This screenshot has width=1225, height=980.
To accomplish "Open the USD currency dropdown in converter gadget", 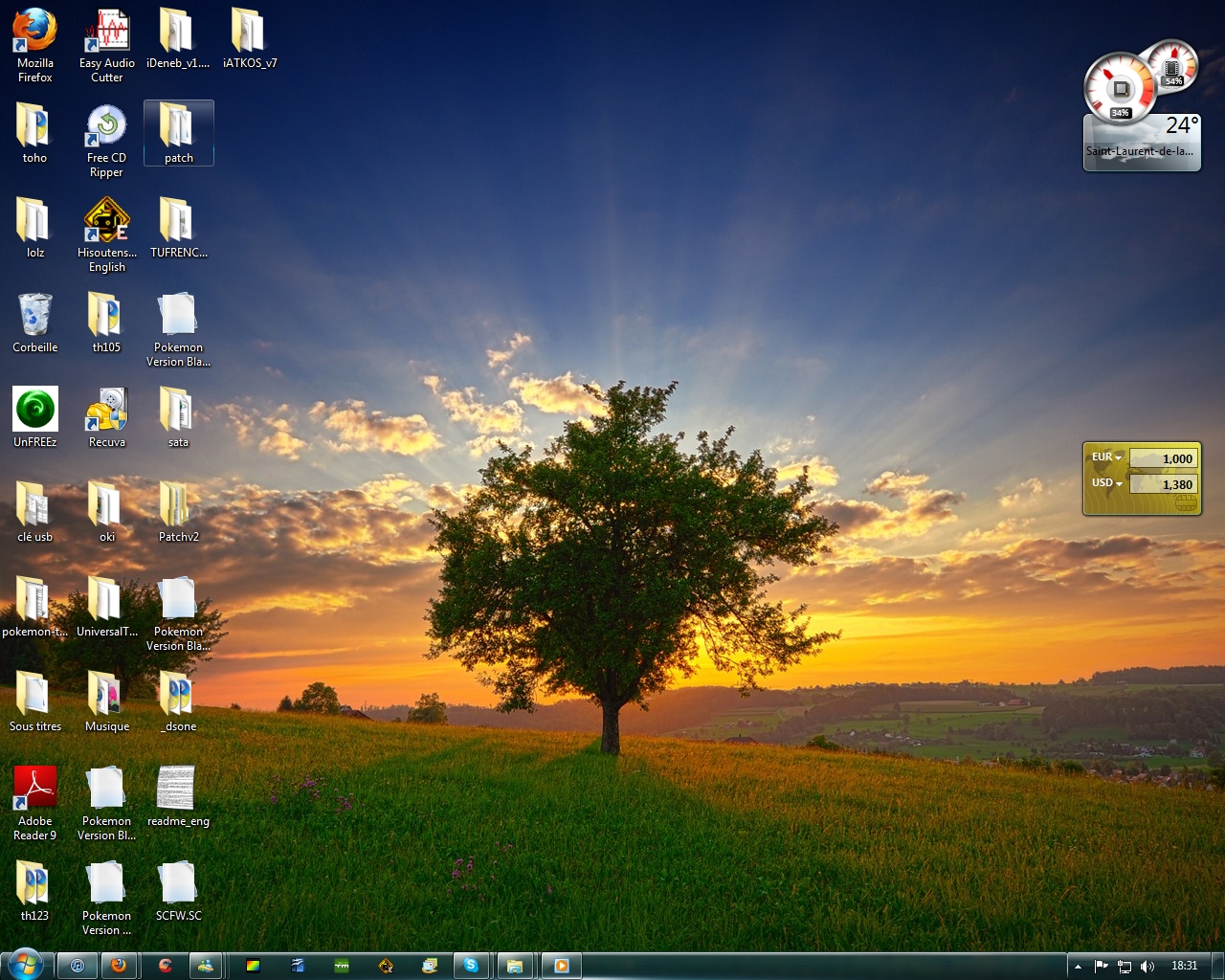I will point(1106,483).
